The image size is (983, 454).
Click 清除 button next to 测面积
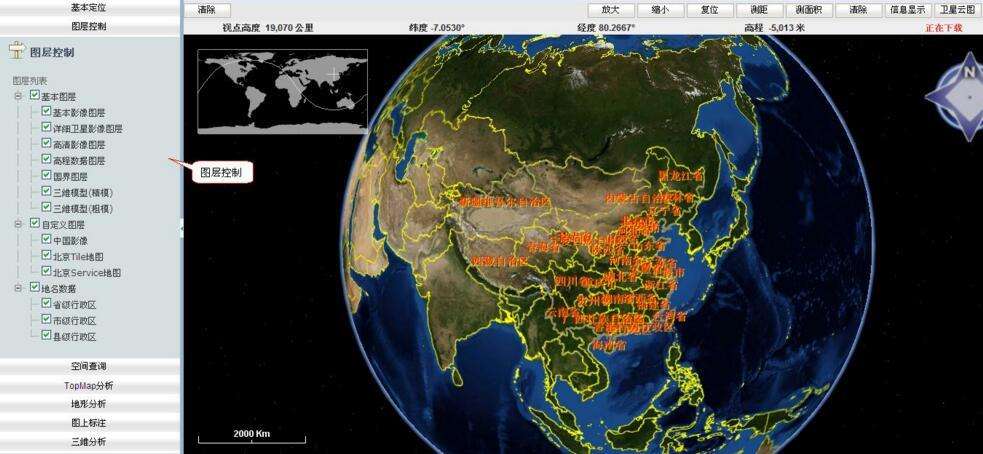click(858, 10)
